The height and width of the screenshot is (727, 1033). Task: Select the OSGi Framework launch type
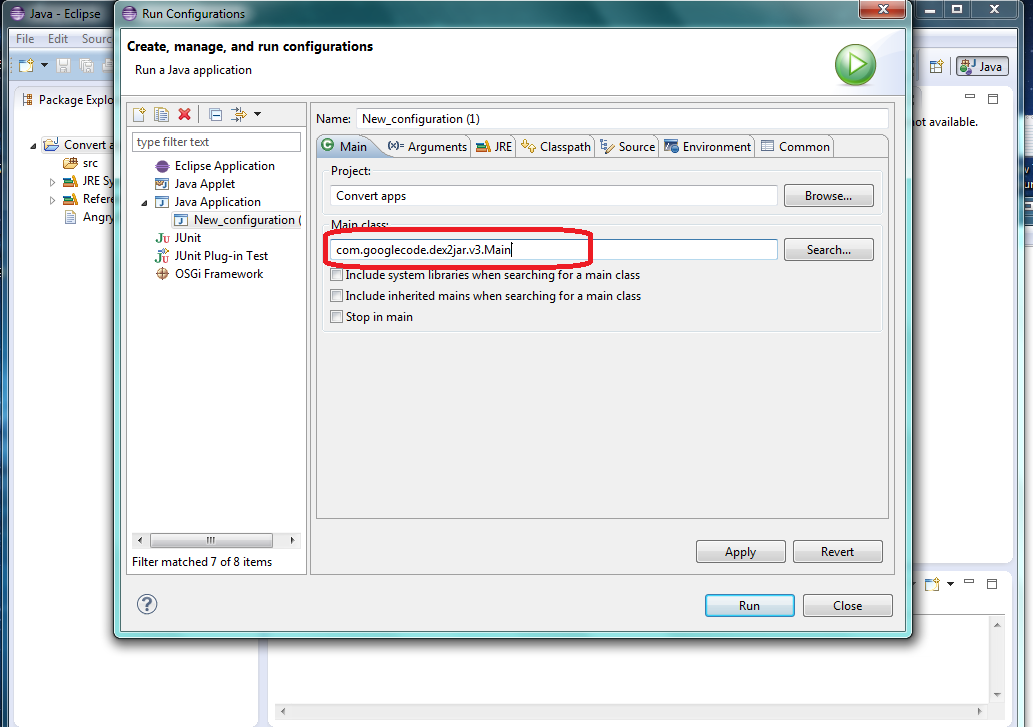(218, 274)
